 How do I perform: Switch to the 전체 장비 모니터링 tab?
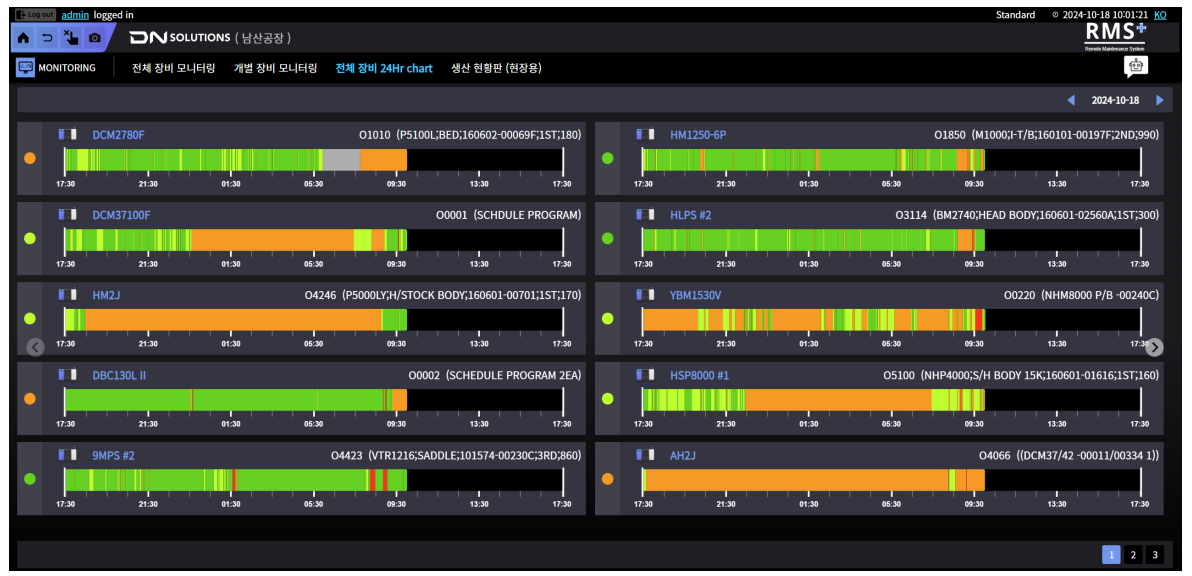173,68
